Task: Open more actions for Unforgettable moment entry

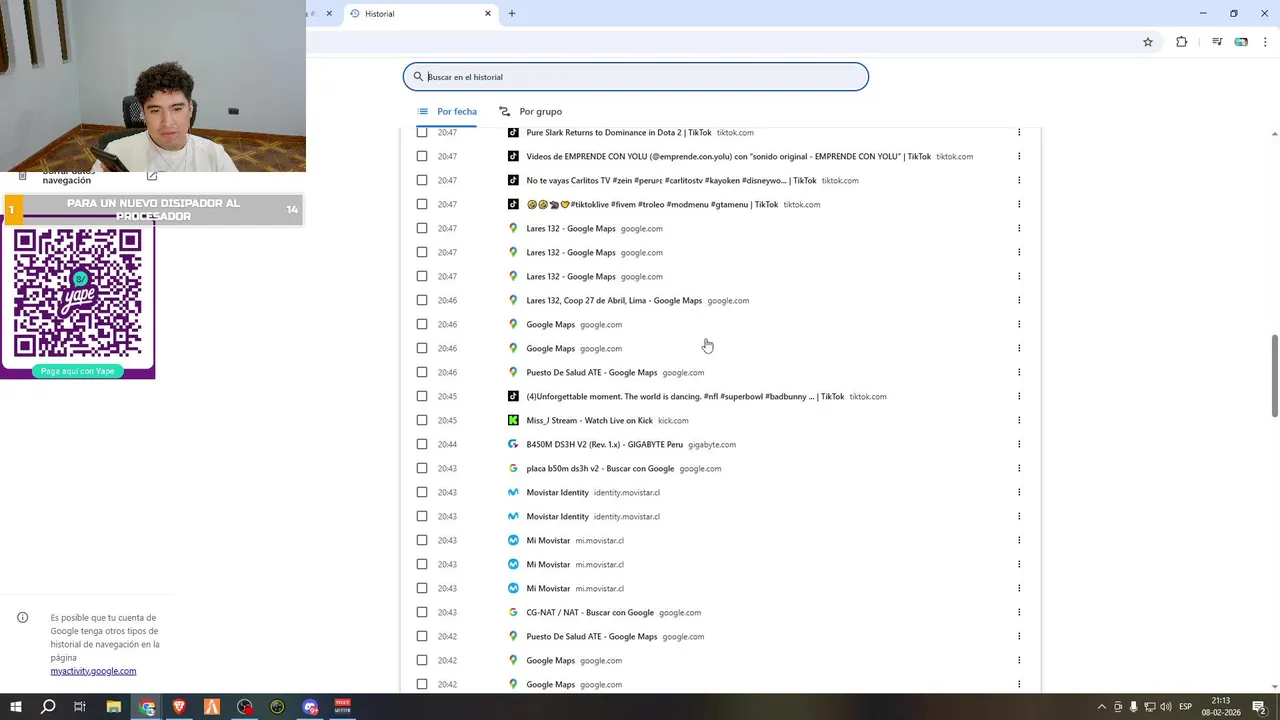Action: [x=1019, y=396]
